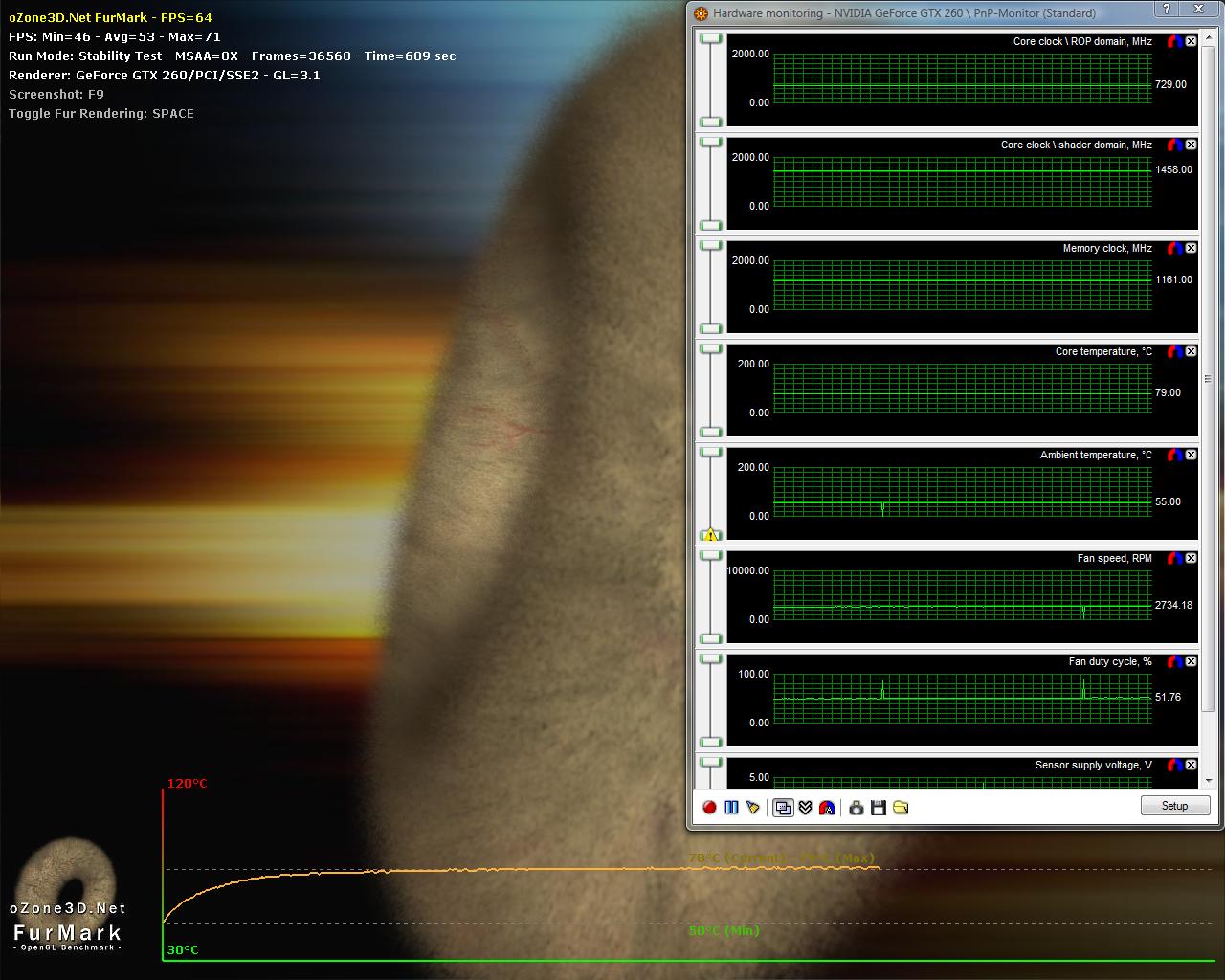Close the Memory clock graph
The width and height of the screenshot is (1225, 980).
pos(1192,248)
